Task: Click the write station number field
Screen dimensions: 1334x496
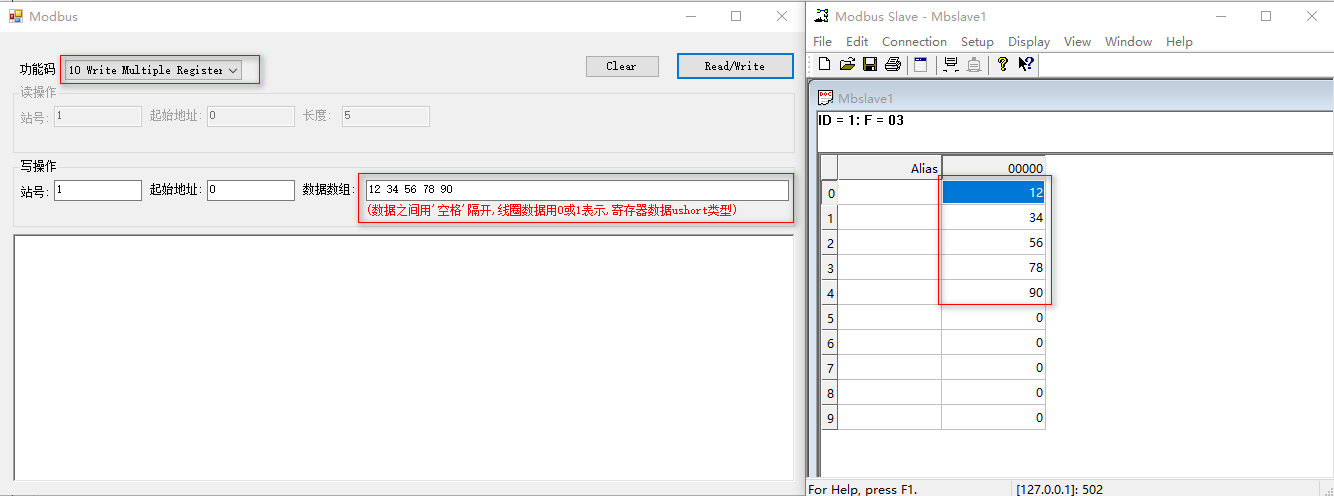Action: tap(98, 190)
